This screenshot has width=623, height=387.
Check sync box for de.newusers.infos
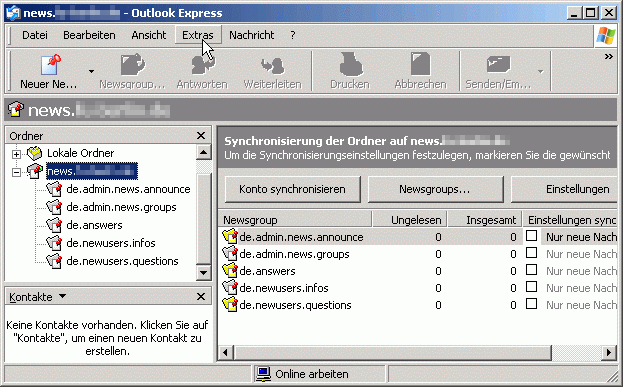click(x=531, y=287)
